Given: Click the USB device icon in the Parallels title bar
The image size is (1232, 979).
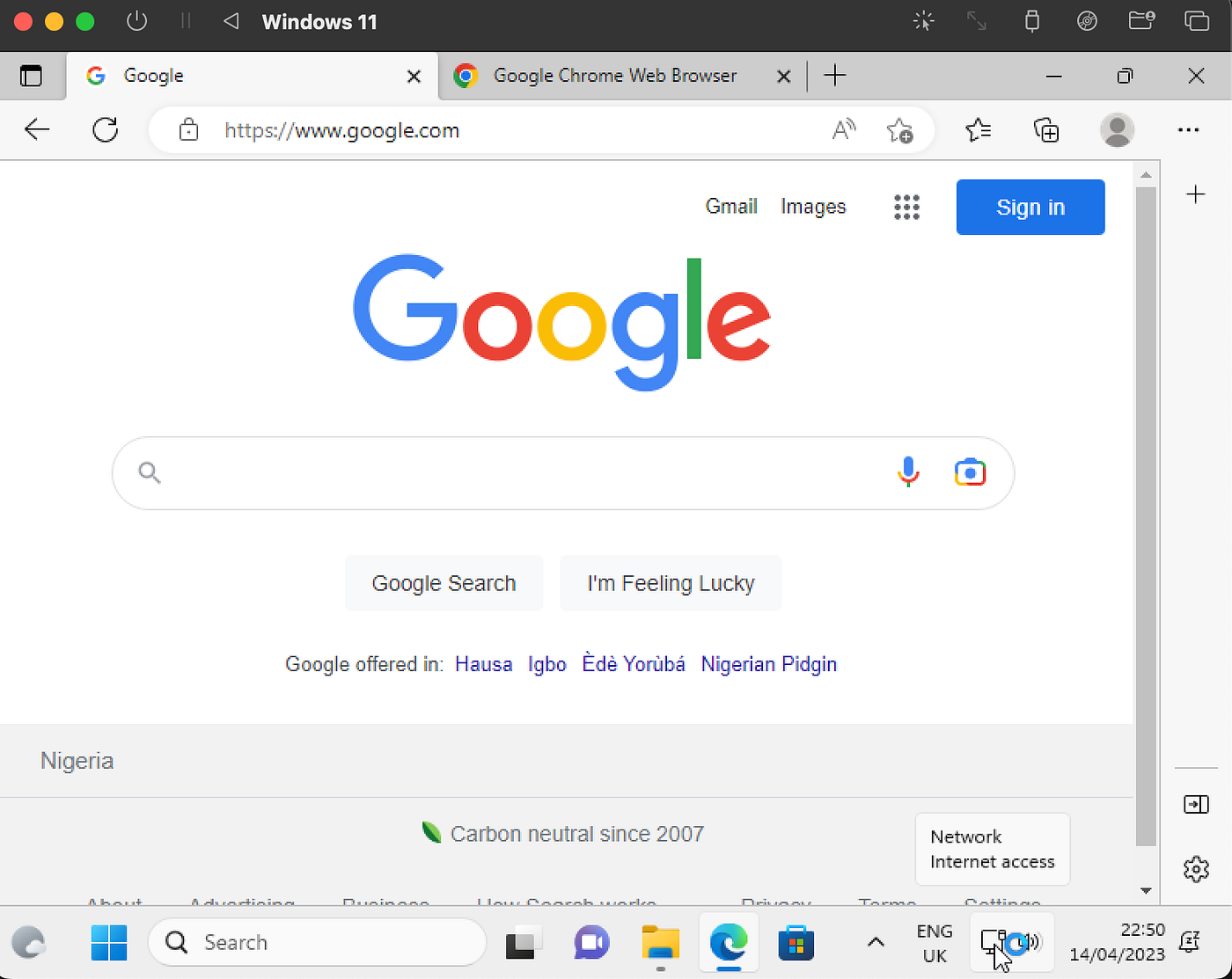Looking at the screenshot, I should click(1032, 21).
